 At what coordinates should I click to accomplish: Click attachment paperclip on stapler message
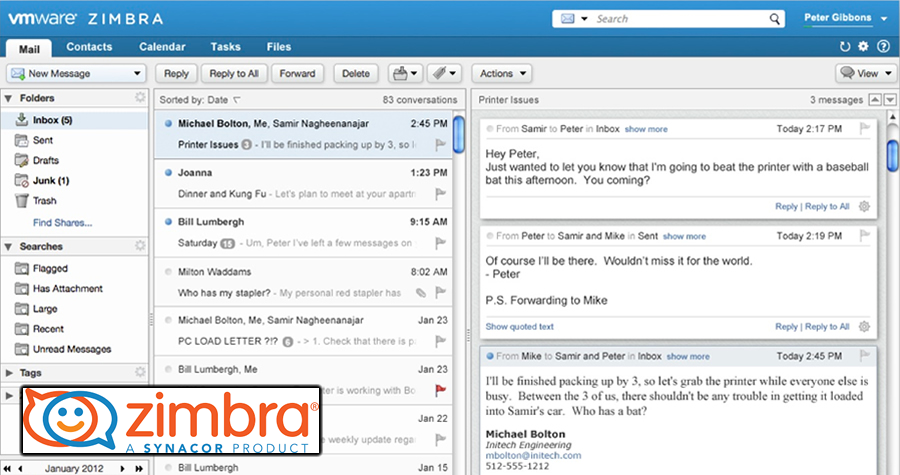(x=421, y=293)
